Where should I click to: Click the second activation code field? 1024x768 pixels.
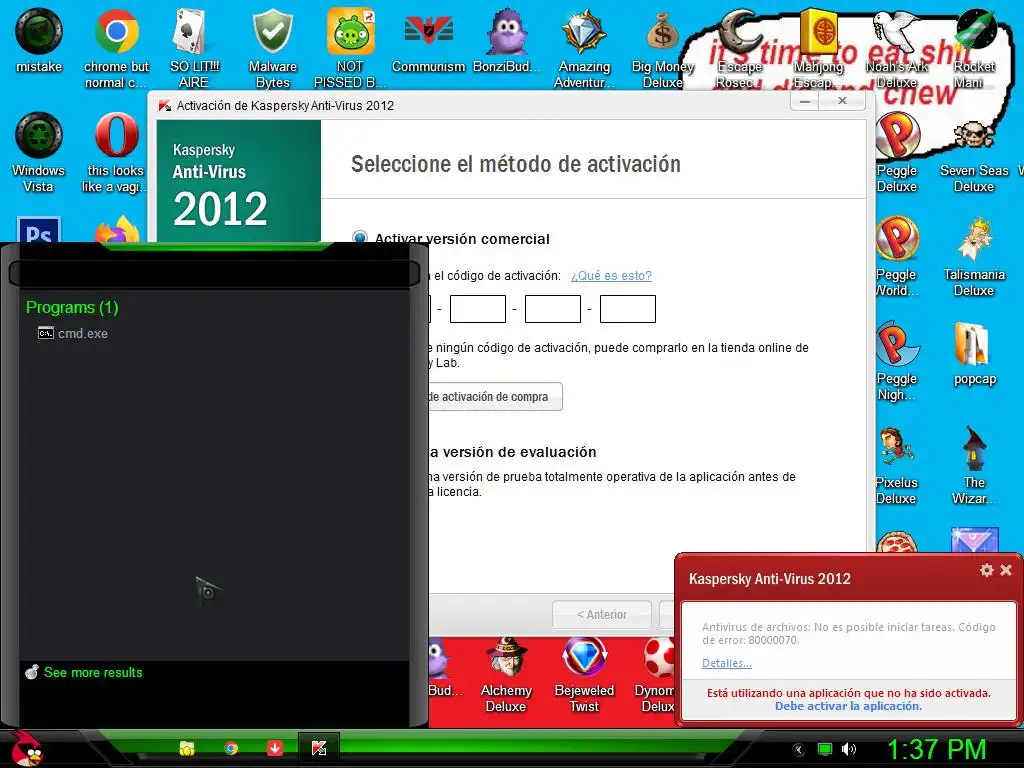pos(478,309)
